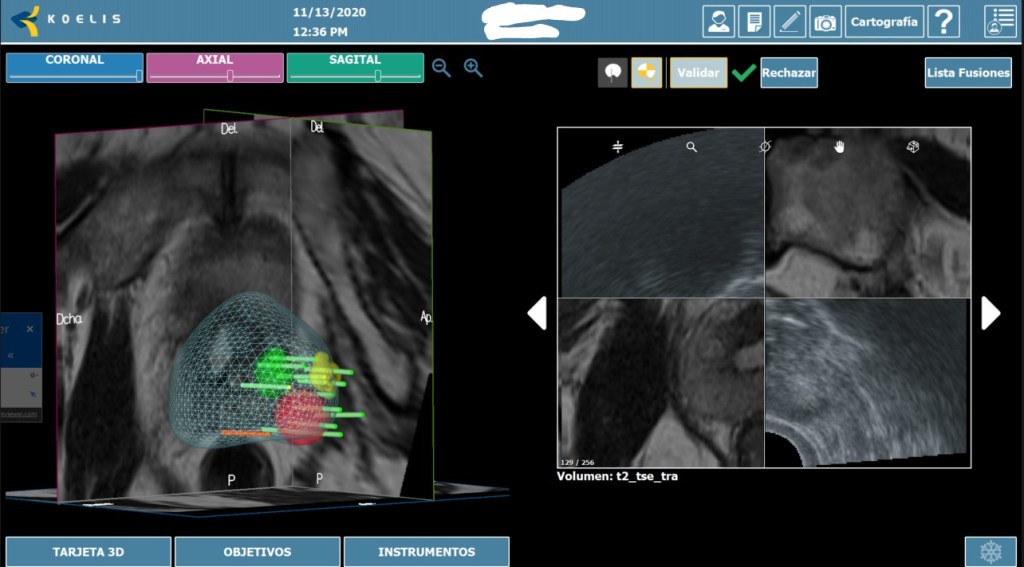Screen dimensions: 1024x567
Task: Open help via question mark icon
Action: [943, 21]
